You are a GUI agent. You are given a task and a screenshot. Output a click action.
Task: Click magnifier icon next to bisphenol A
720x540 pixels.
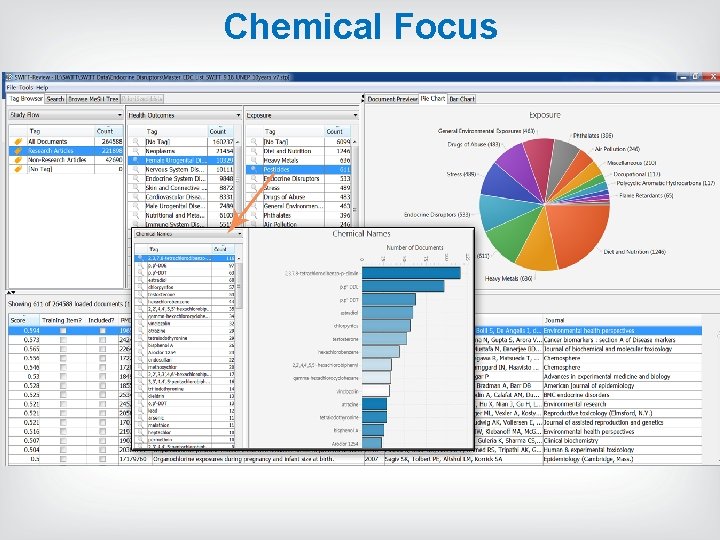(141, 345)
